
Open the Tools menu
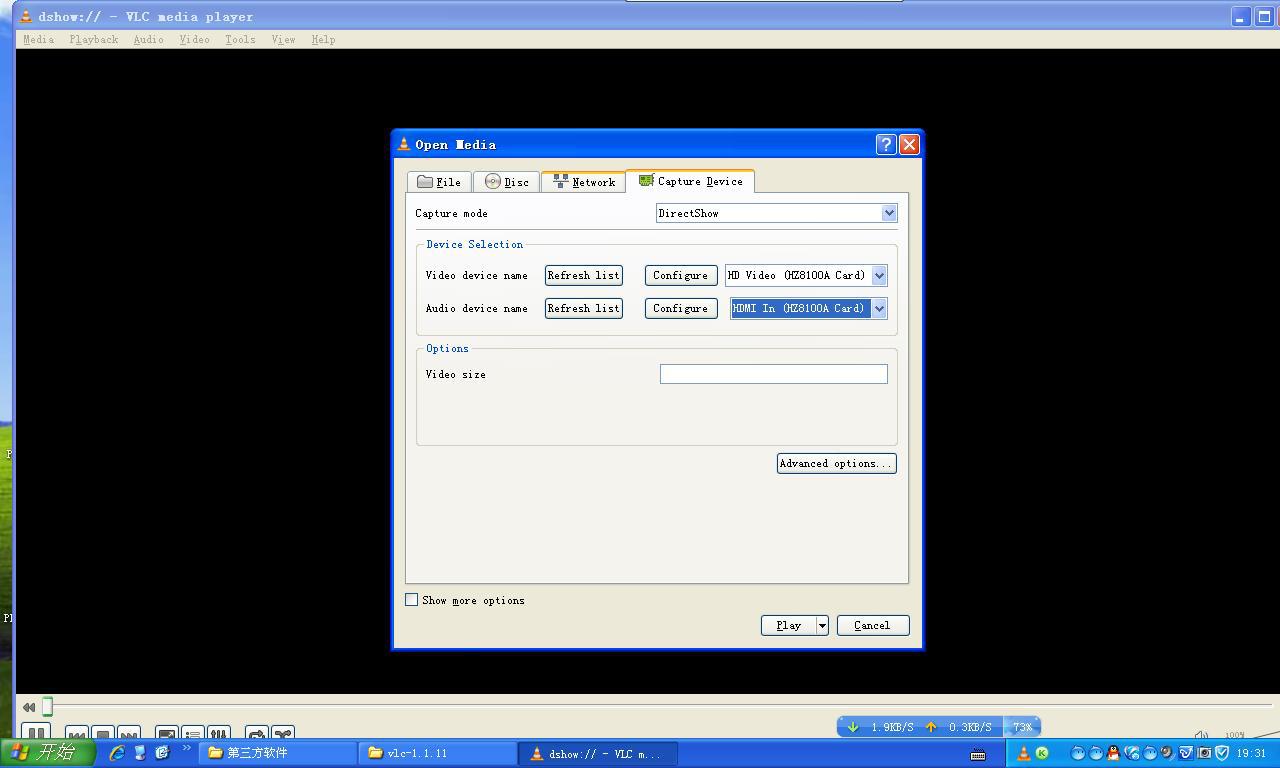[240, 40]
